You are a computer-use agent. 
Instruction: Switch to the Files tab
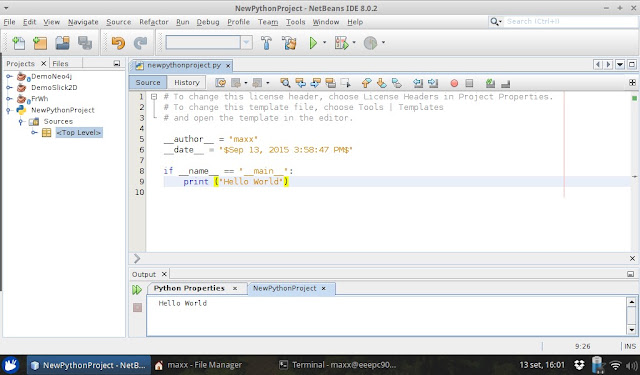(x=60, y=64)
